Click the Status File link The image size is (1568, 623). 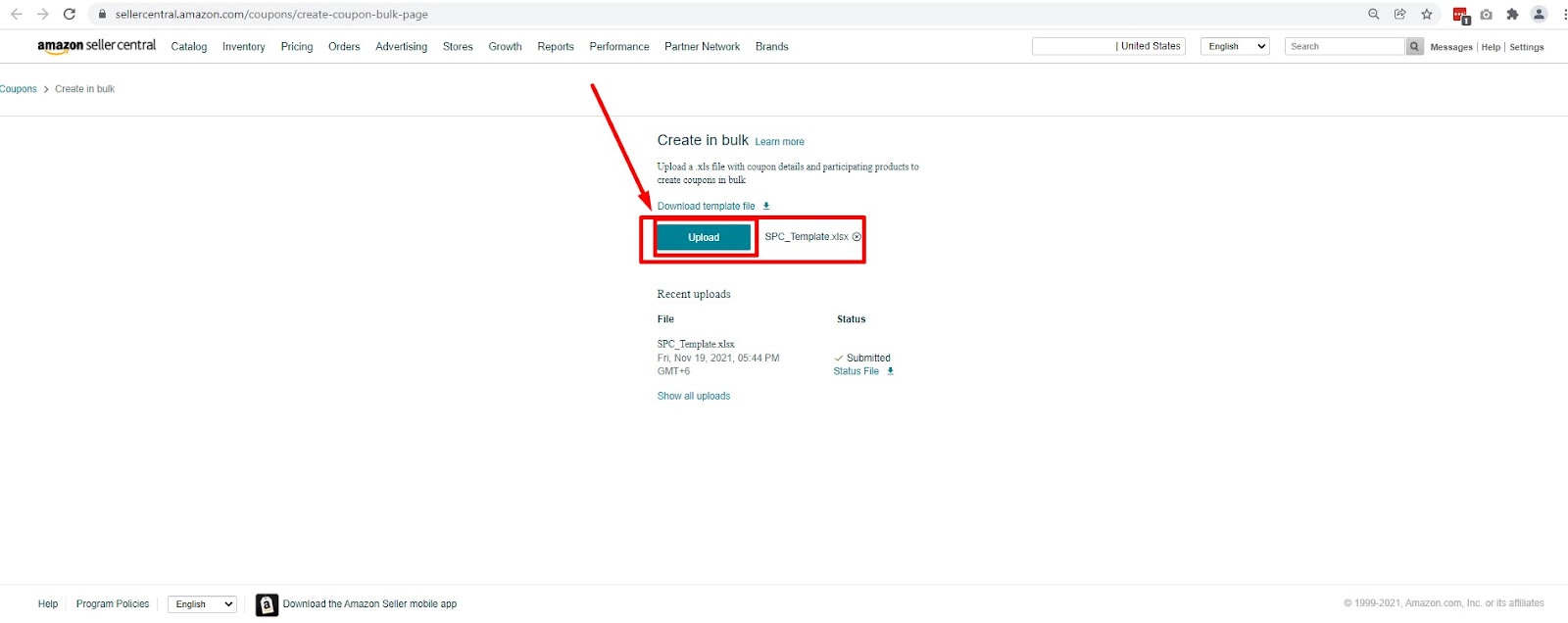click(x=856, y=371)
